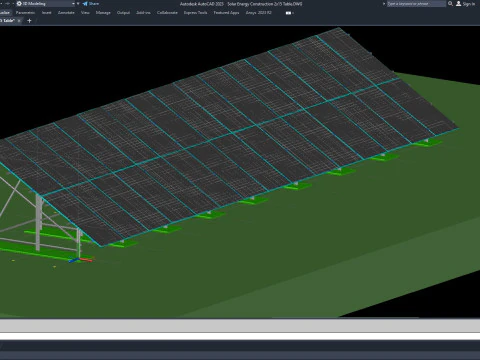Screen dimensions: 480x360
Task: Click the Sign In link
Action: click(469, 4)
